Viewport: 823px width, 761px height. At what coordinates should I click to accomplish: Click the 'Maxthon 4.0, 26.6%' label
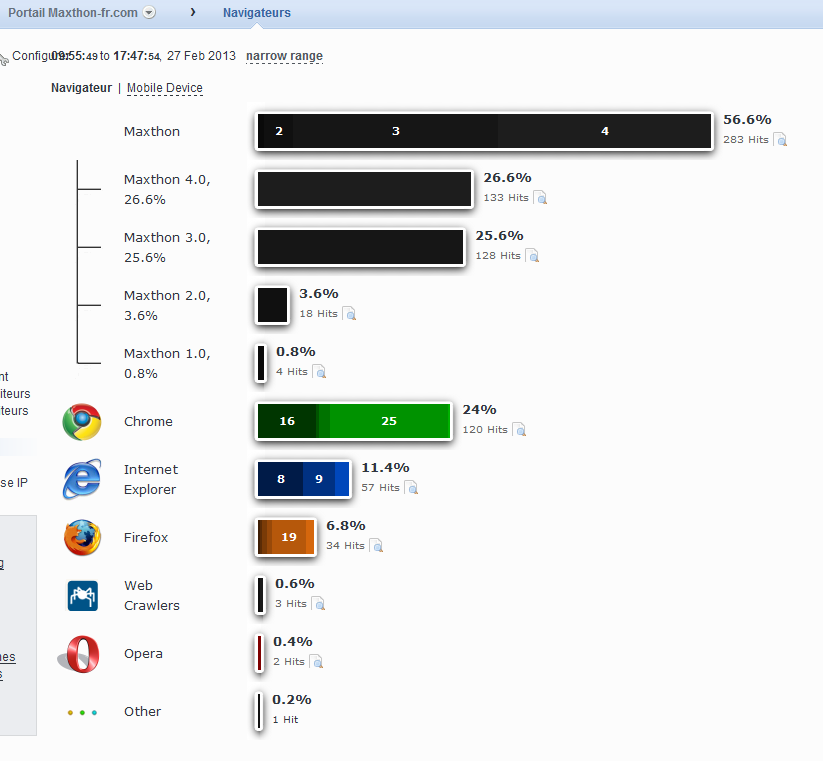[167, 189]
